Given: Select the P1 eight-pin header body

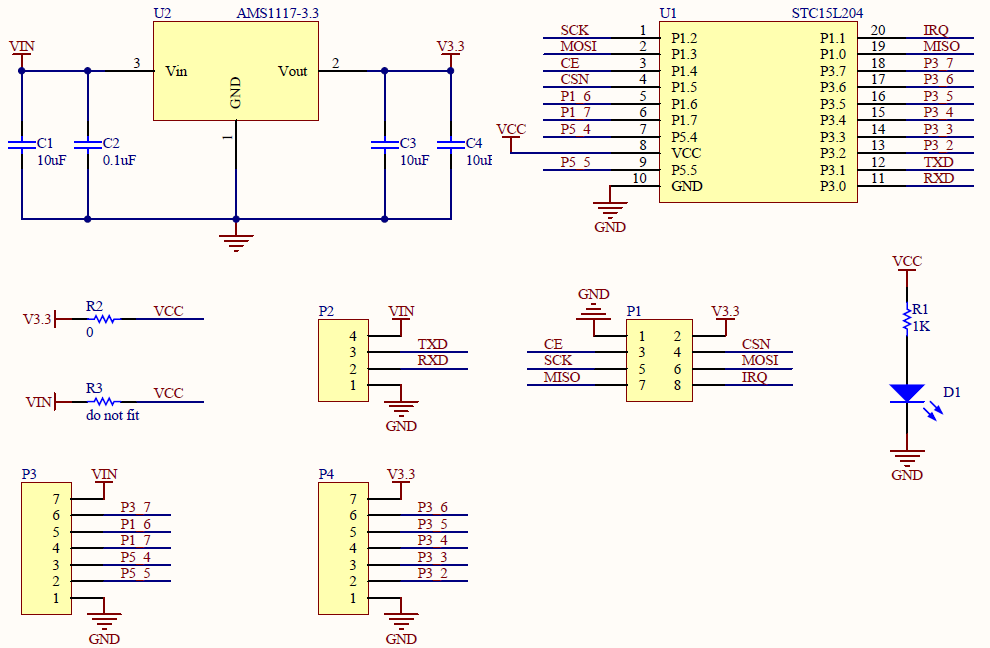Looking at the screenshot, I should click(659, 361).
